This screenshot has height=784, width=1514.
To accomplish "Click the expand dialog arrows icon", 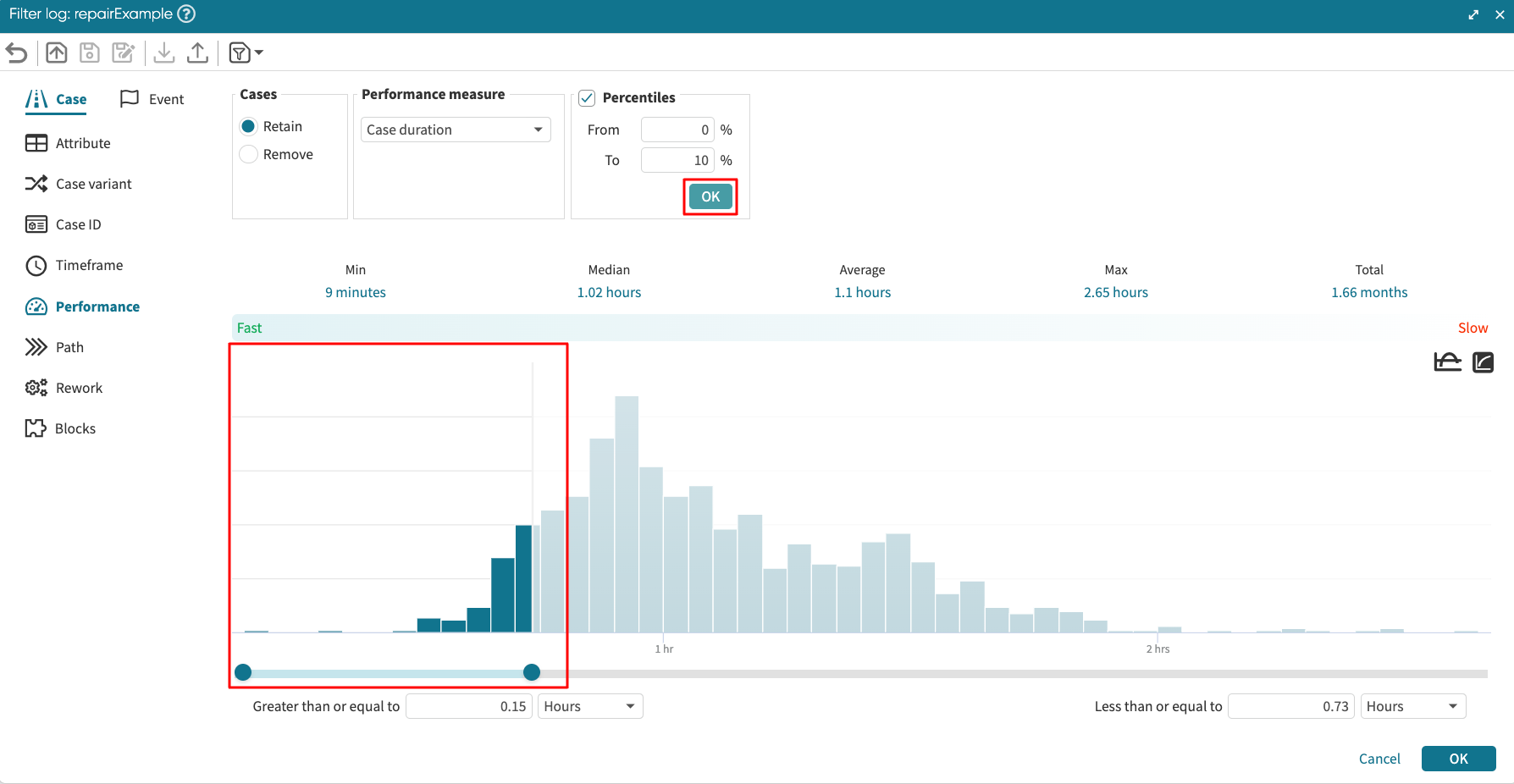I will pyautogui.click(x=1473, y=14).
